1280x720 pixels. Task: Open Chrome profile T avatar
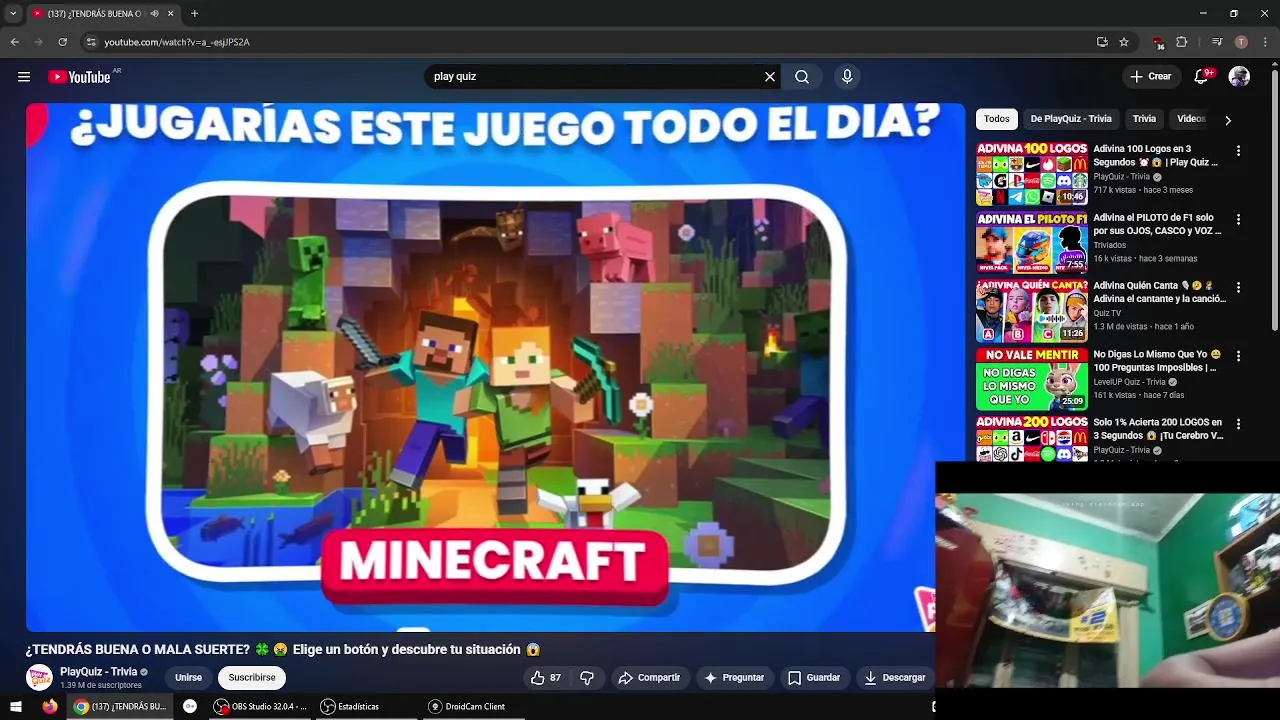(1241, 42)
